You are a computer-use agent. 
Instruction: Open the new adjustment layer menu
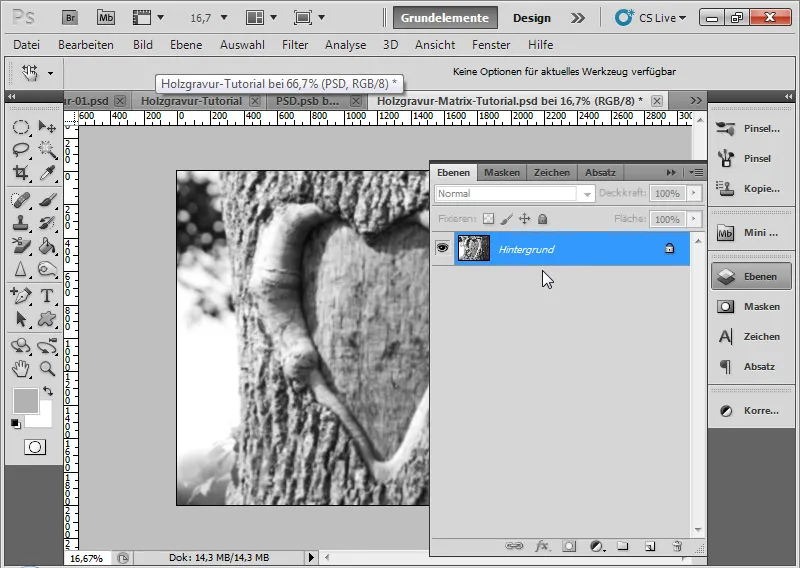[x=596, y=547]
